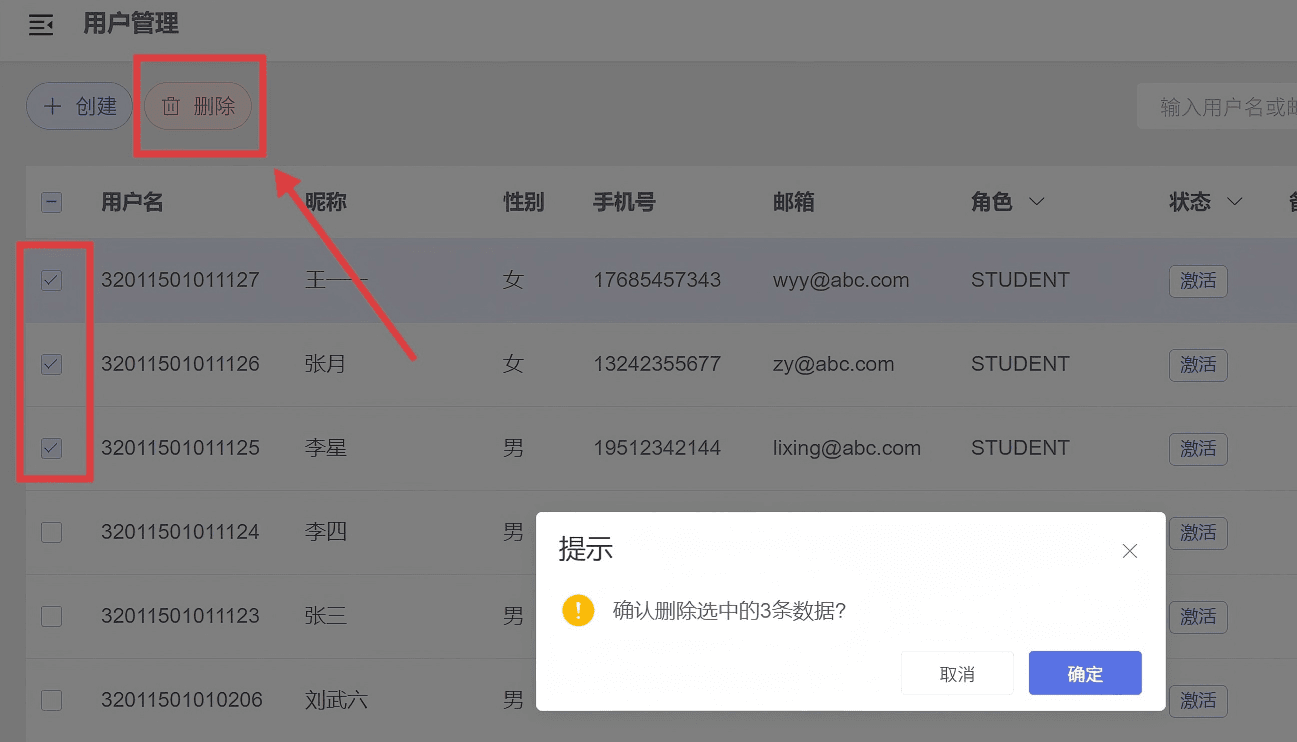
Task: Click the yellow warning icon in dialog
Action: 578,610
